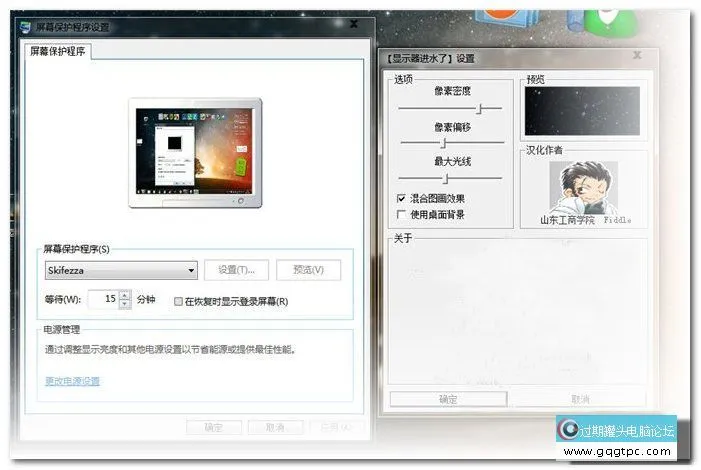This screenshot has height=470, width=701.
Task: Close the 显示器进水了 settings dialog
Action: (x=636, y=59)
